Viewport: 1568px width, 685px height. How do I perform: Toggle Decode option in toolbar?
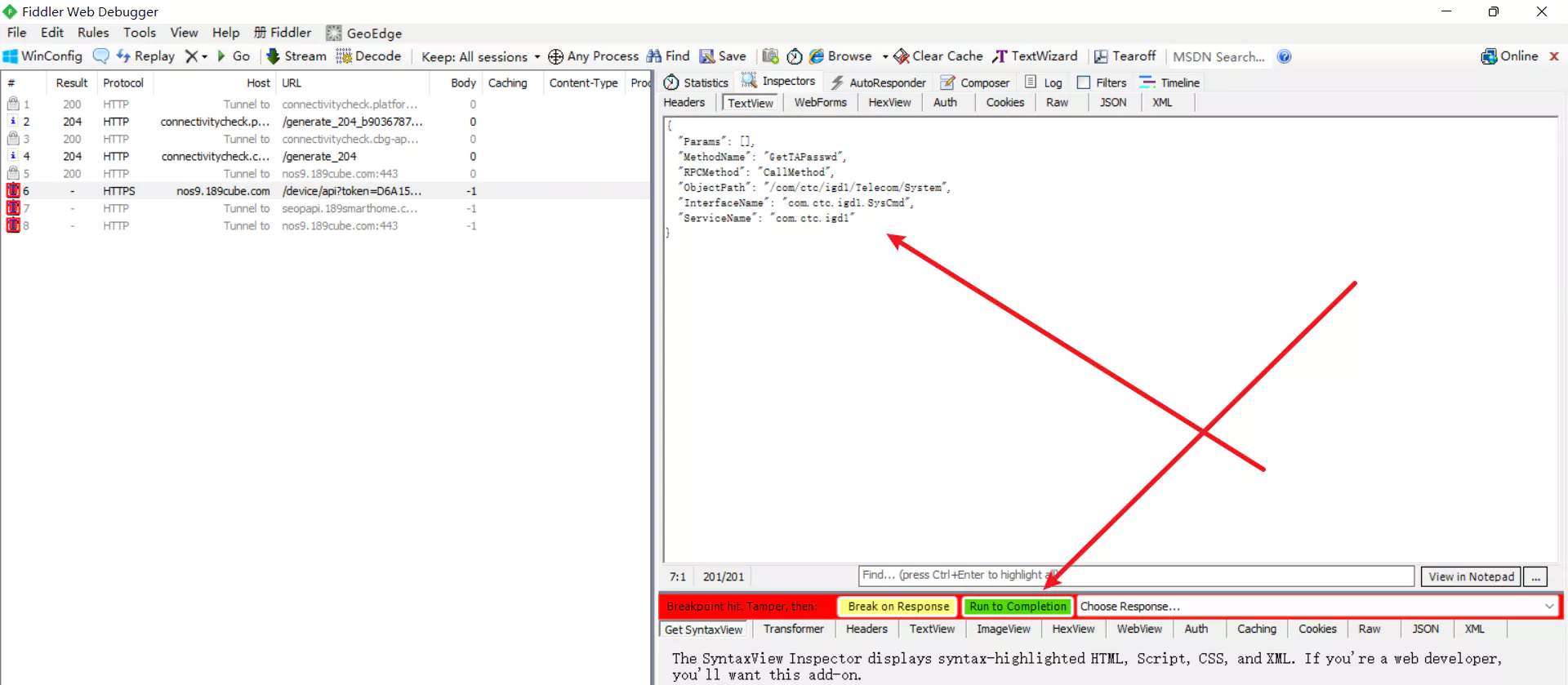pyautogui.click(x=368, y=56)
